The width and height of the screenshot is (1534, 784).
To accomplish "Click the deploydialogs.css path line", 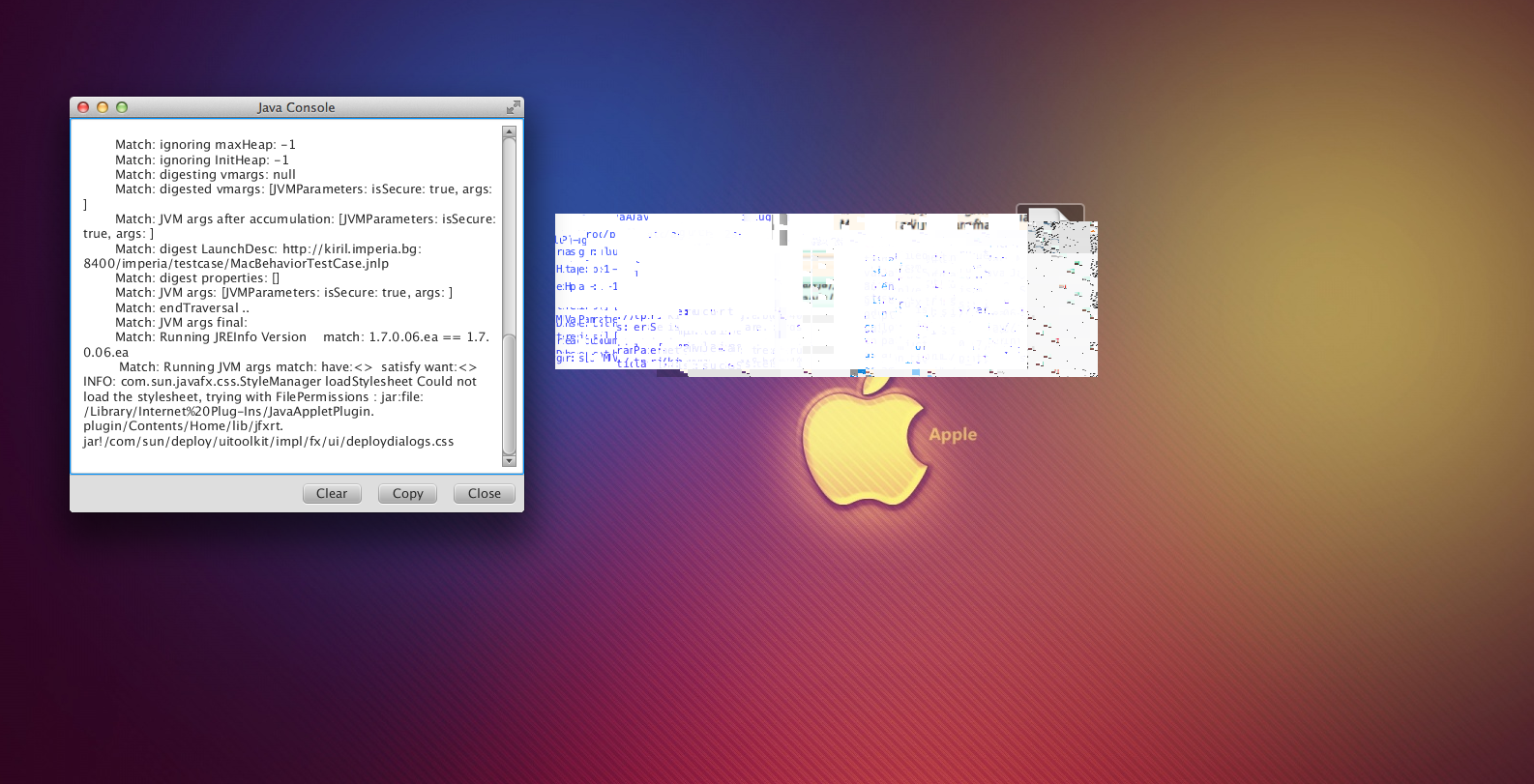I will (268, 442).
